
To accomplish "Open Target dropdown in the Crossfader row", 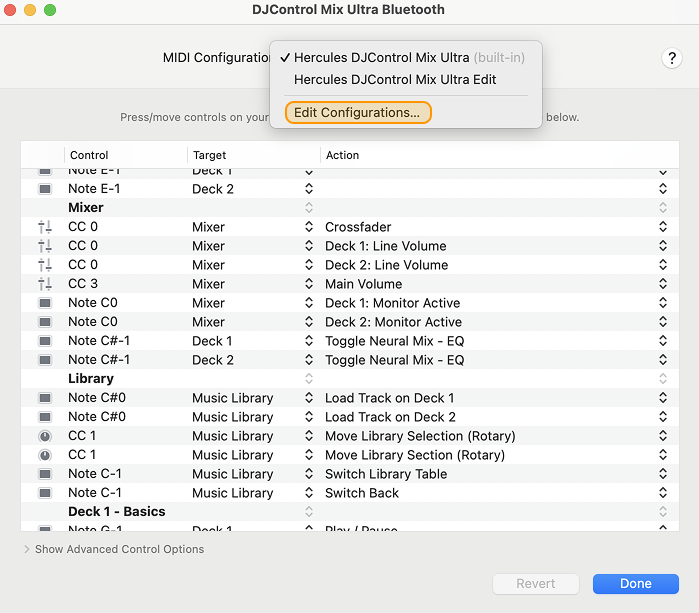I will coord(309,227).
